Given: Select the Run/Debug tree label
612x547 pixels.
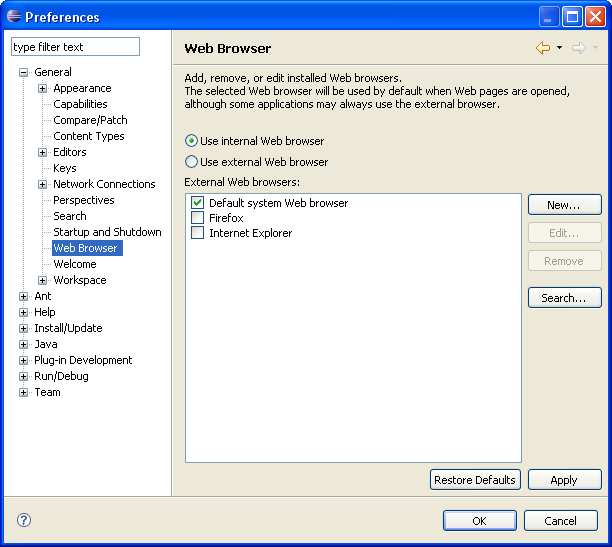Looking at the screenshot, I should [61, 376].
